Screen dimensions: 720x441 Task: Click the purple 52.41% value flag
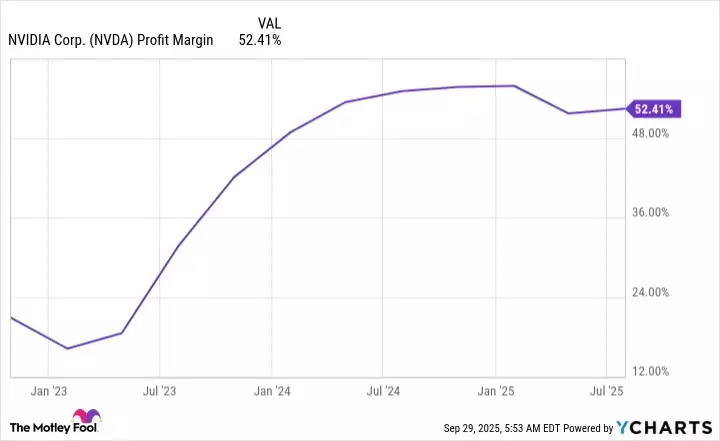pyautogui.click(x=653, y=109)
